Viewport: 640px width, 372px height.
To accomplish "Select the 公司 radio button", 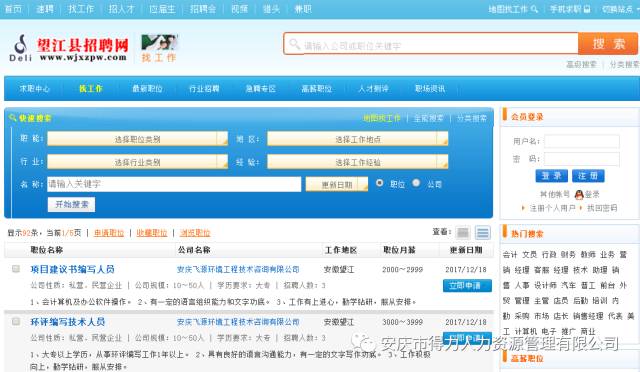I will (416, 183).
